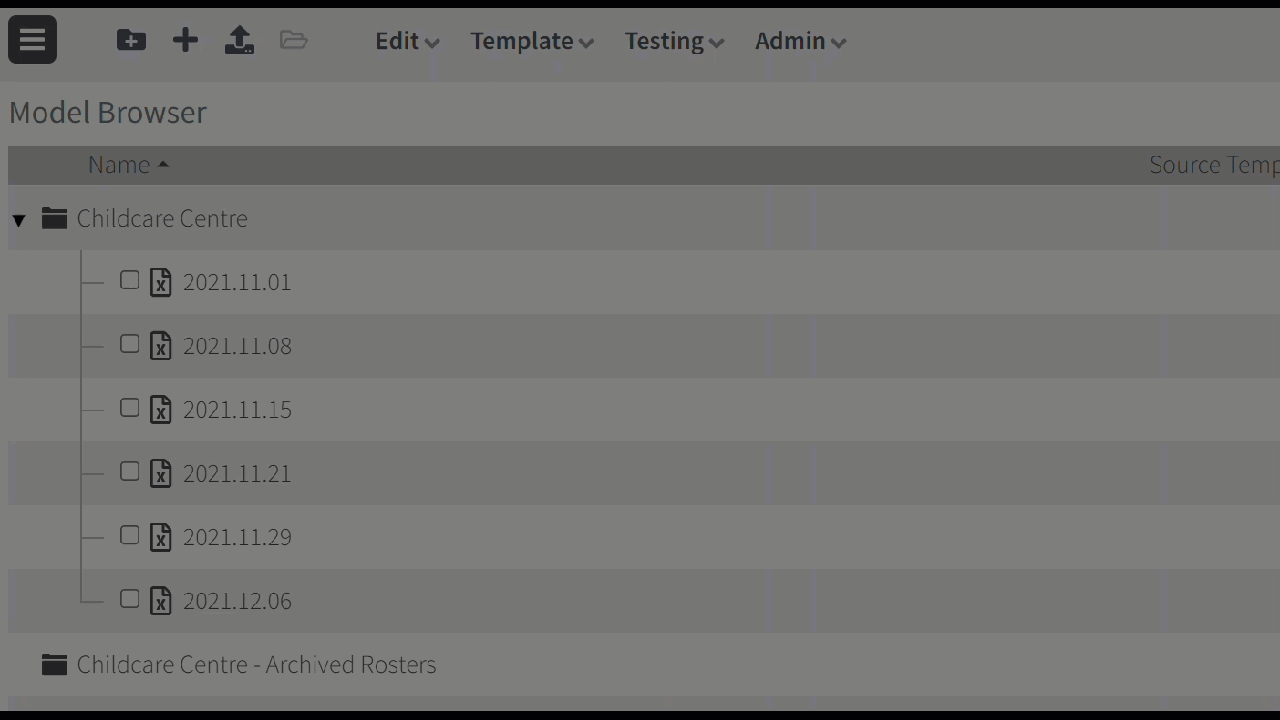Click the open folder icon
Viewport: 1280px width, 720px height.
[x=293, y=40]
